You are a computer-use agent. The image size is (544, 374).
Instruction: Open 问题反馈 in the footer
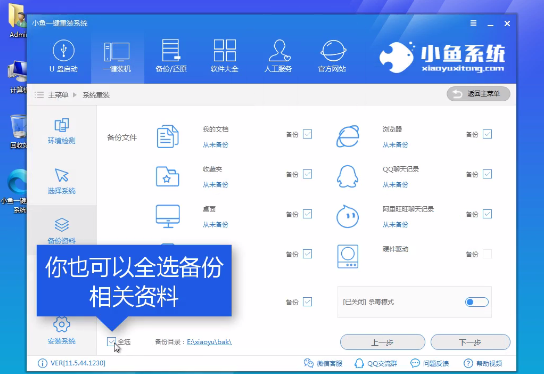click(x=430, y=363)
